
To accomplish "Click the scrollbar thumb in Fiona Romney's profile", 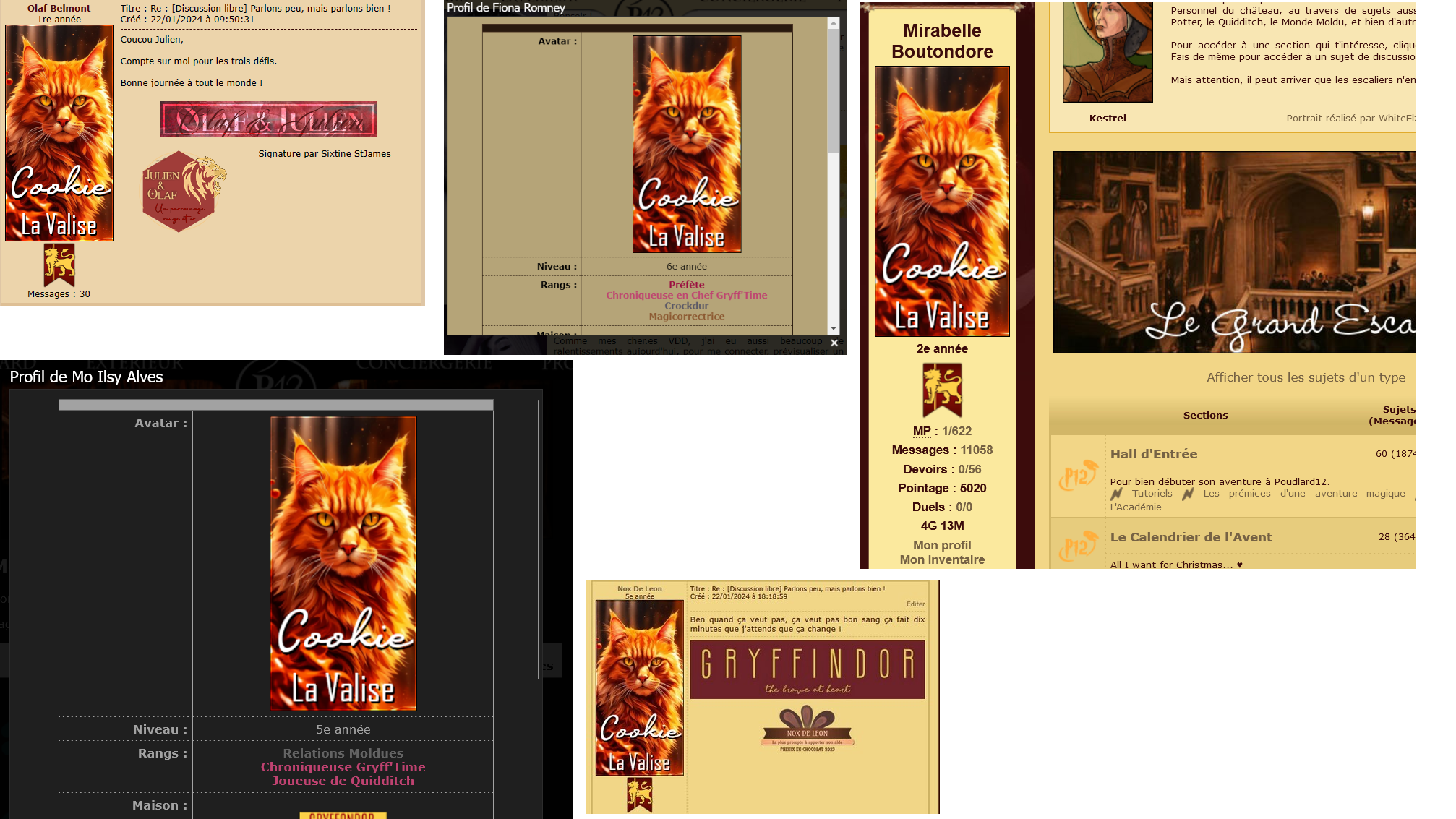I will (x=834, y=90).
